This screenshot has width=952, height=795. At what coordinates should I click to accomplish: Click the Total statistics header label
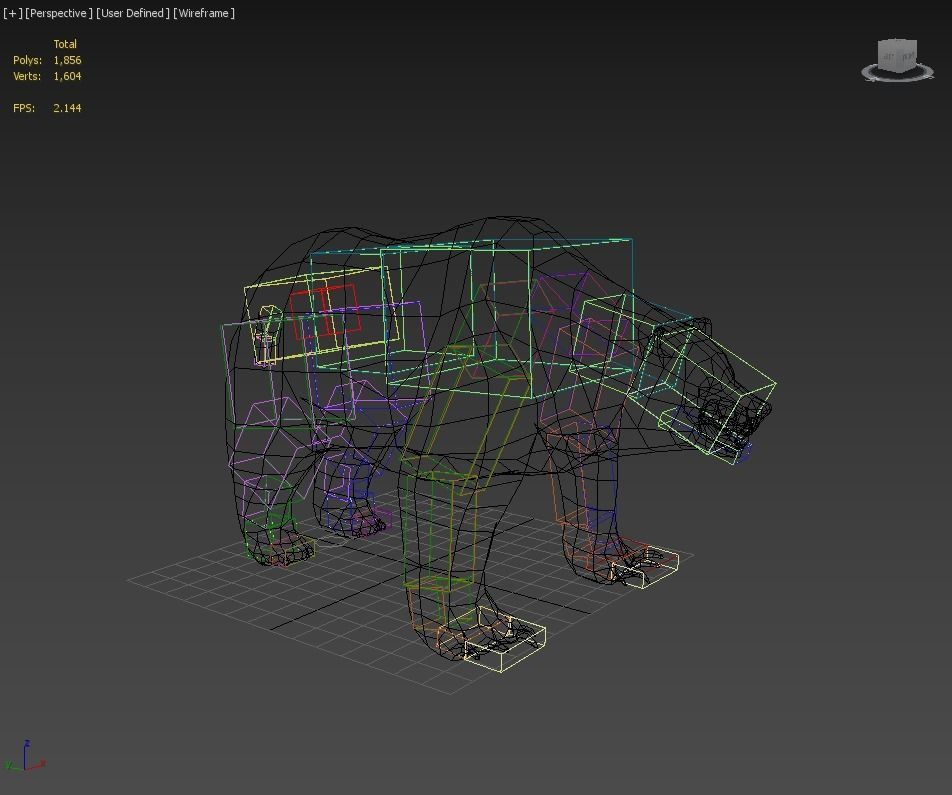pos(65,44)
